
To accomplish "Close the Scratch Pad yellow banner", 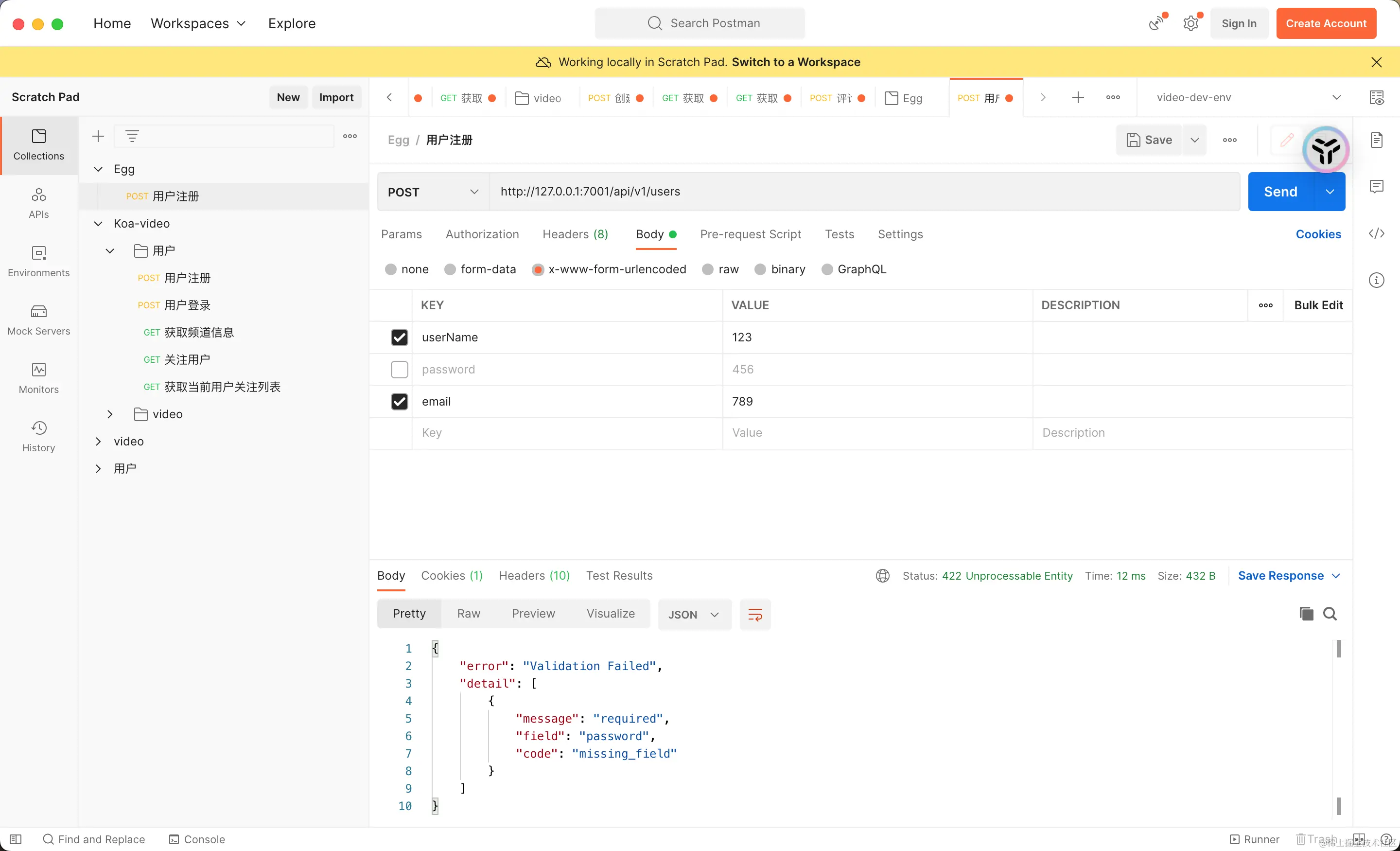I will point(1377,62).
